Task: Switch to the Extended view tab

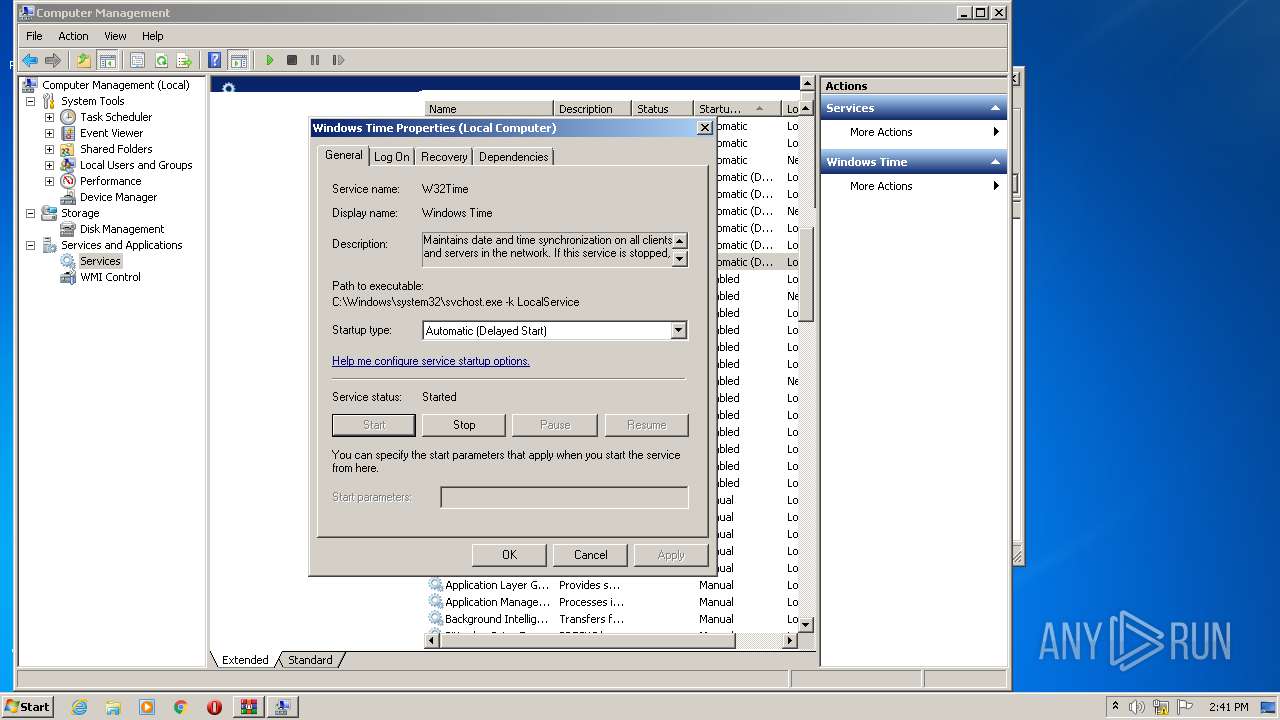Action: pos(245,660)
